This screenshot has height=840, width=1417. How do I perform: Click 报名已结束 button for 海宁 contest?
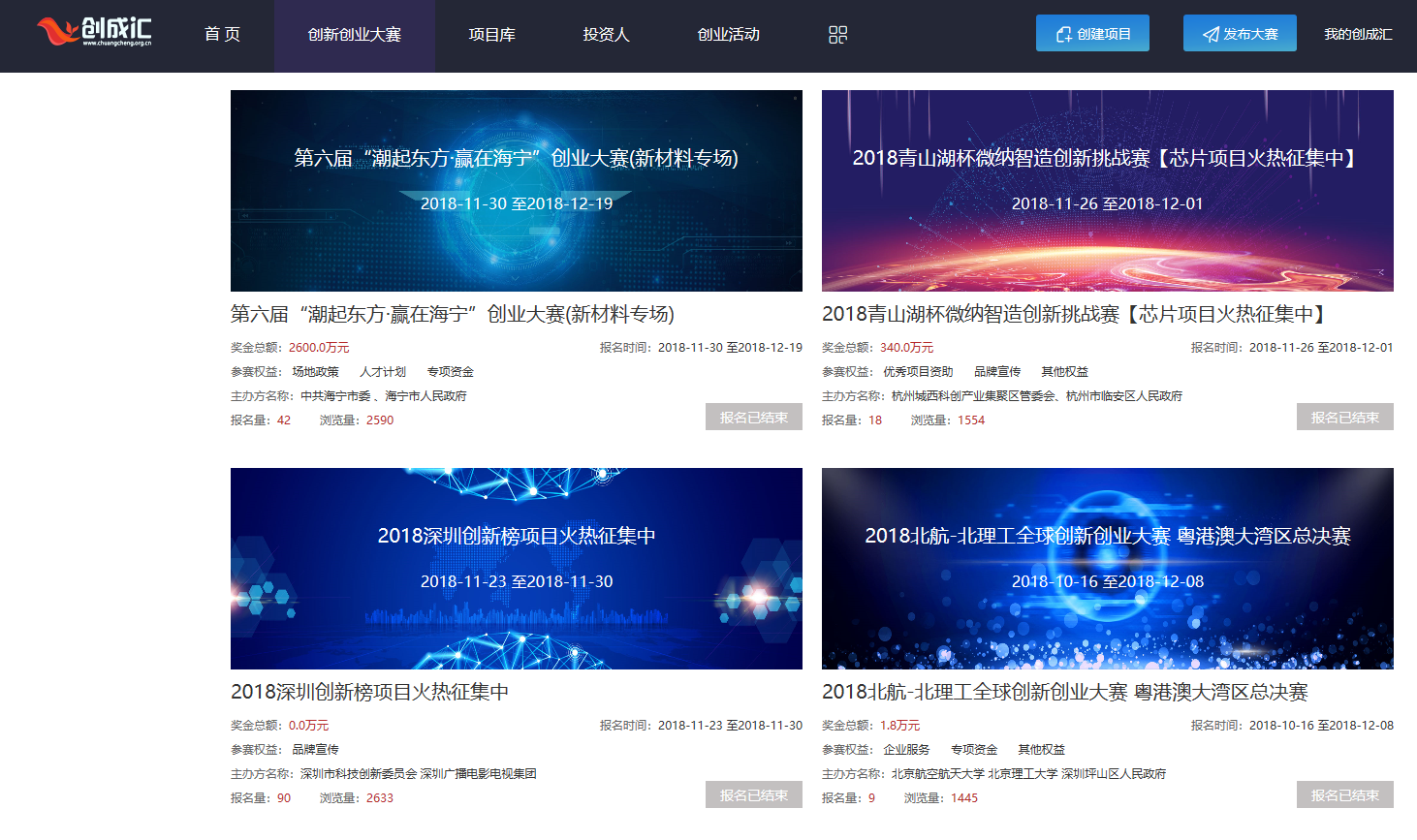click(753, 418)
